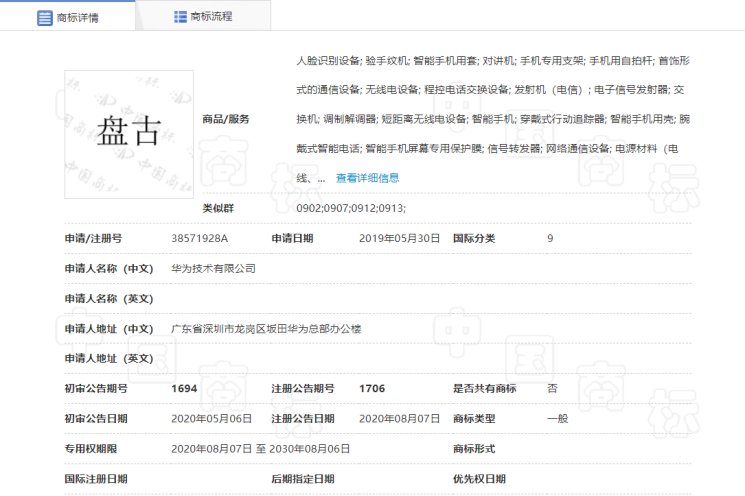
Task: Click the 优先权日期 label
Action: pos(479,479)
